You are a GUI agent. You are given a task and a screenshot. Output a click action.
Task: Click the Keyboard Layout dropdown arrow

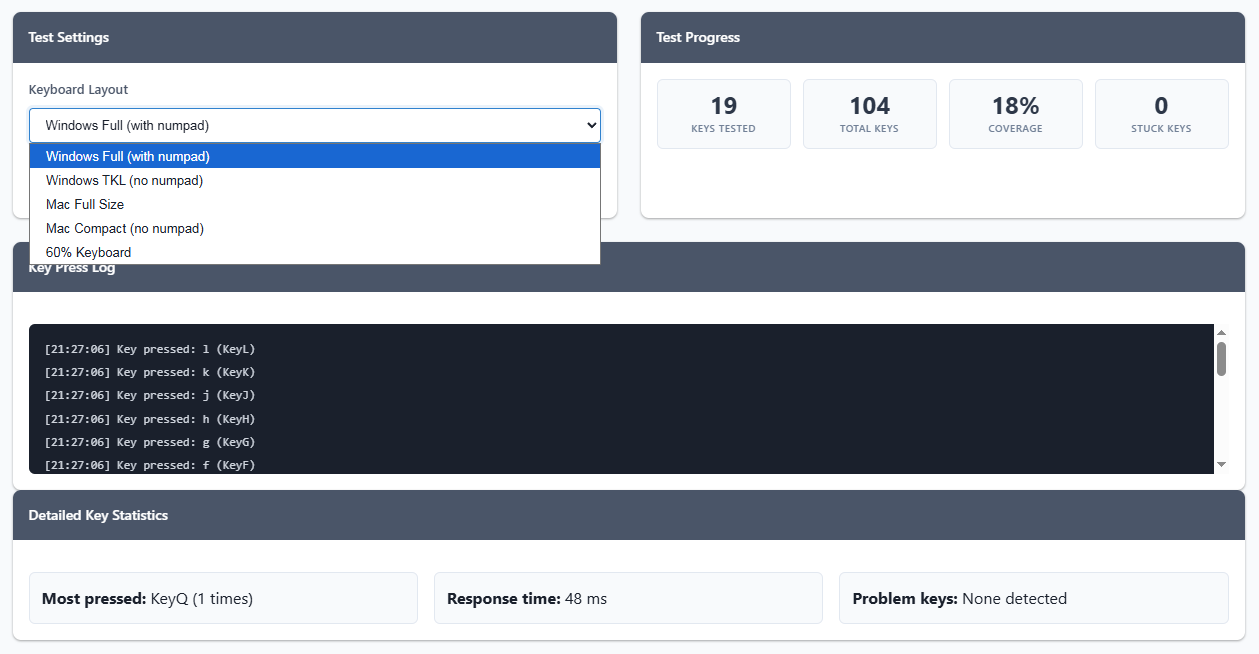coord(590,125)
